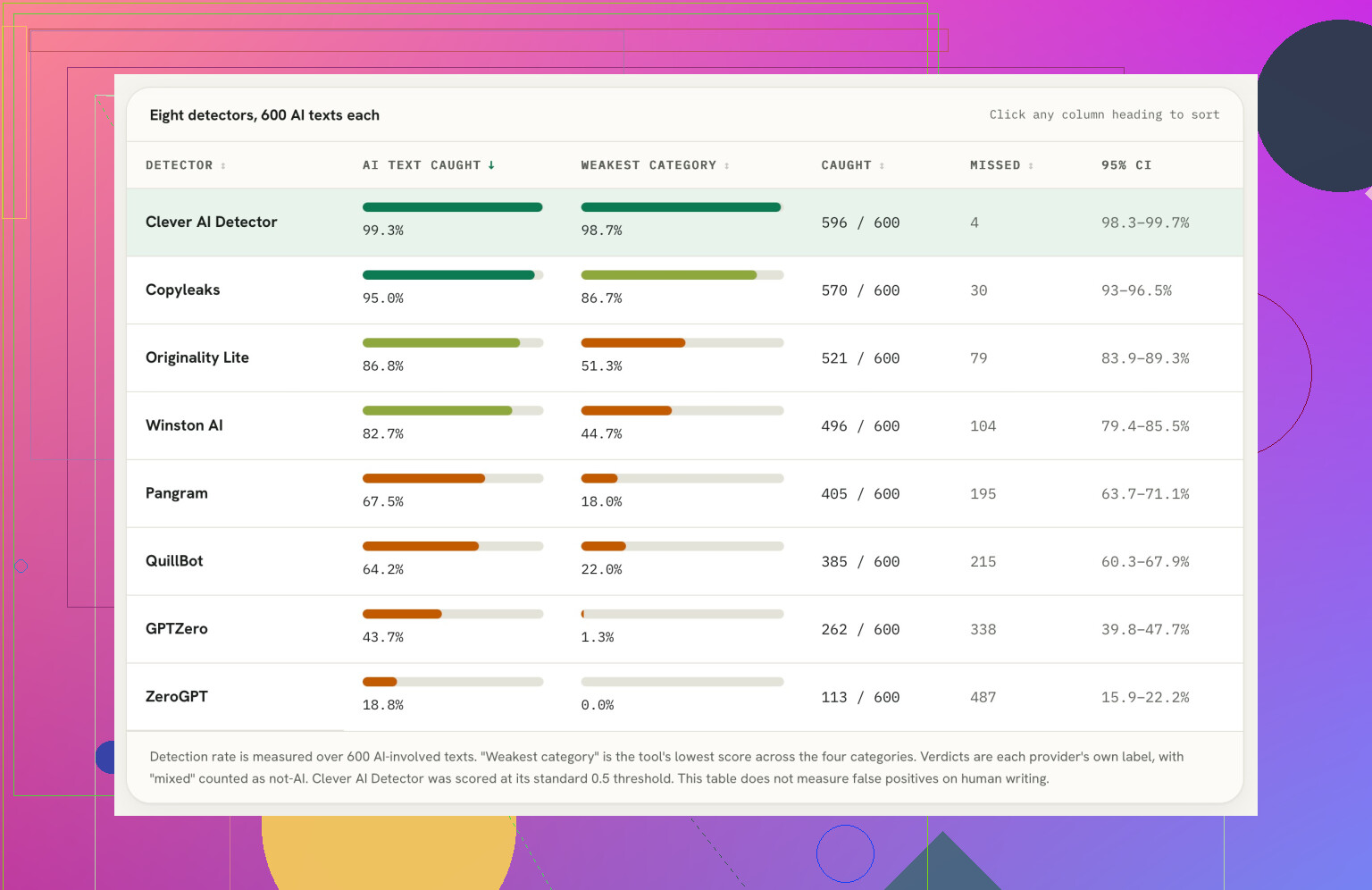Click the 64.2% AI text caught value

point(383,570)
